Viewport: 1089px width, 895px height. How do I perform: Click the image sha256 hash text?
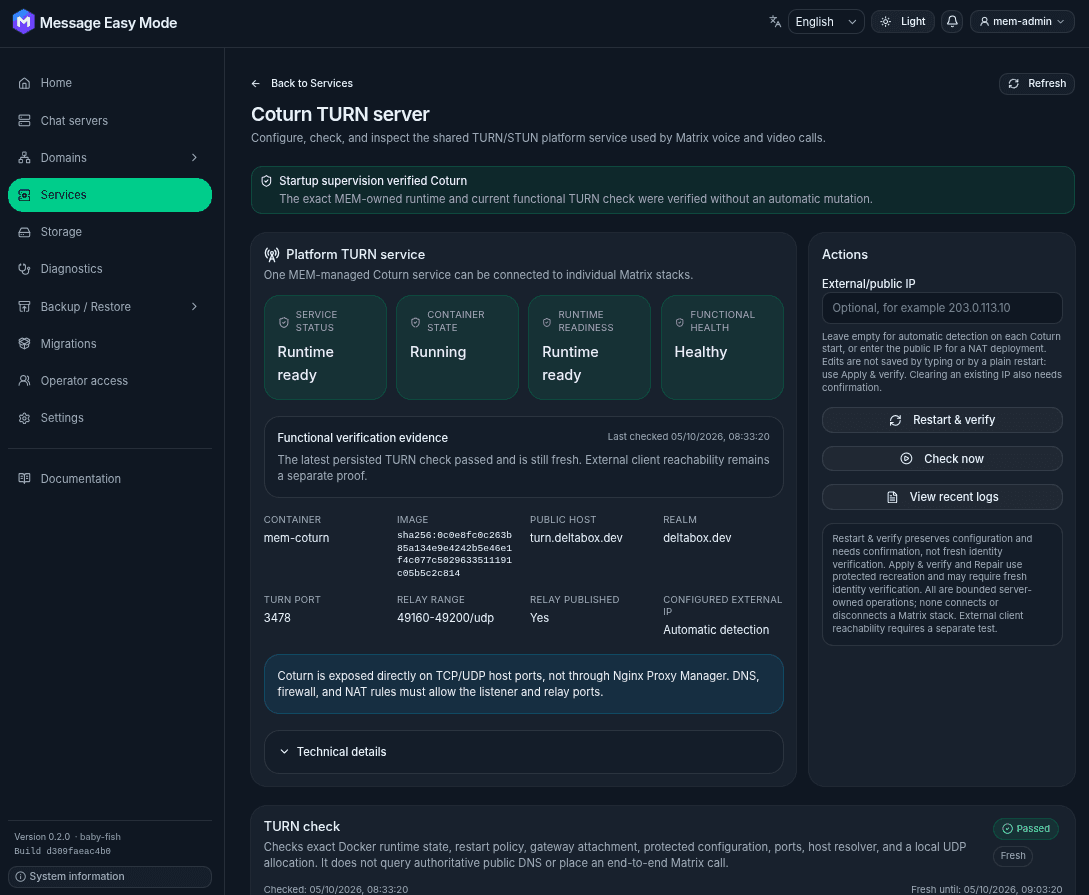pyautogui.click(x=454, y=554)
